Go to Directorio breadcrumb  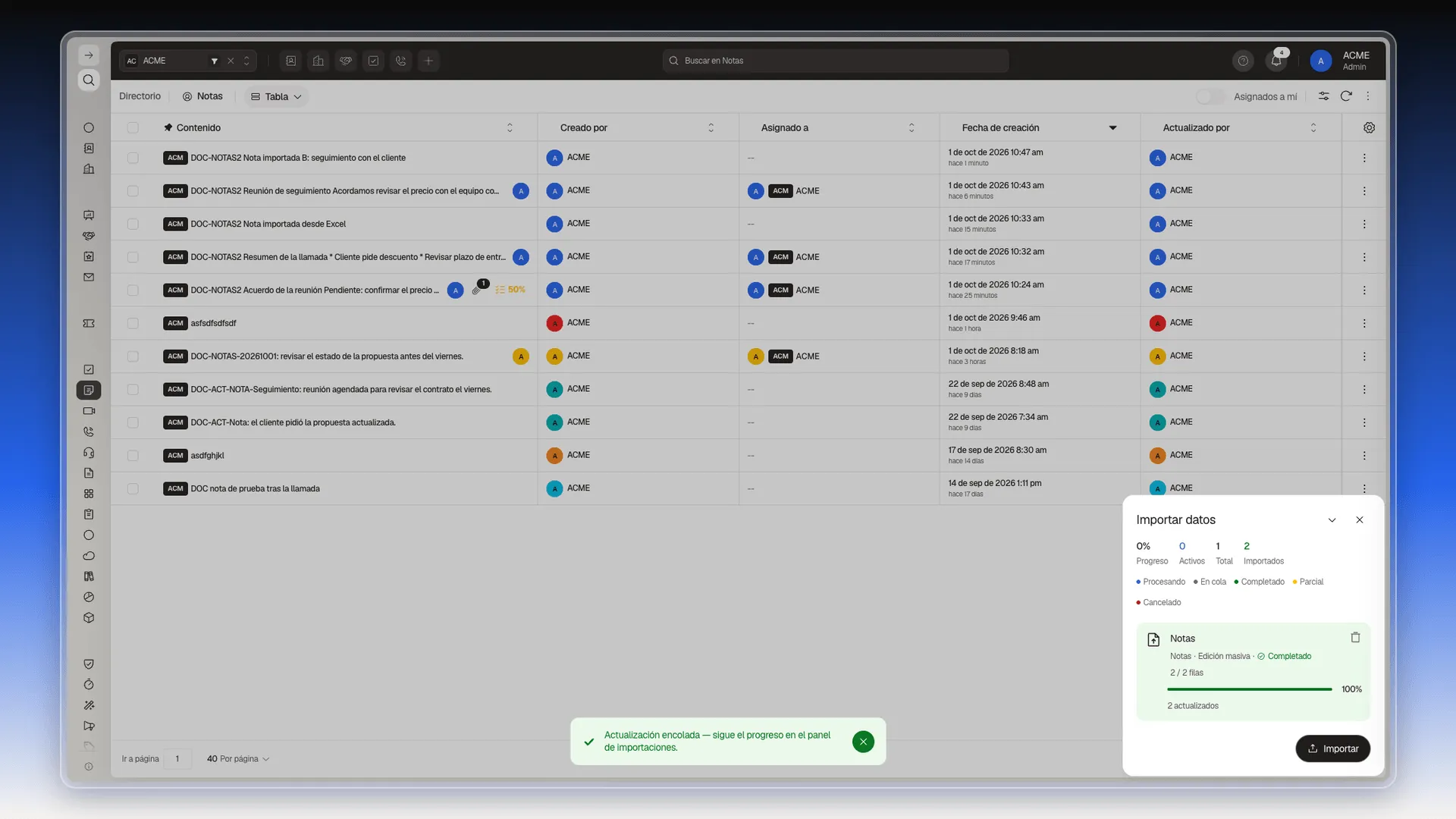(140, 96)
